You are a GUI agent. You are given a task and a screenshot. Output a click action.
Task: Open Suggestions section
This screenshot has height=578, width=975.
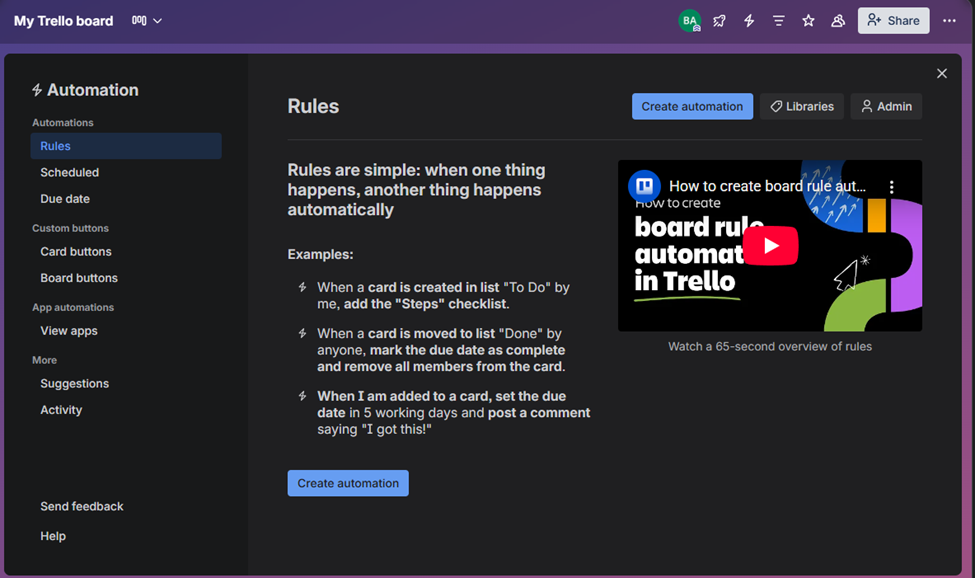tap(126, 383)
